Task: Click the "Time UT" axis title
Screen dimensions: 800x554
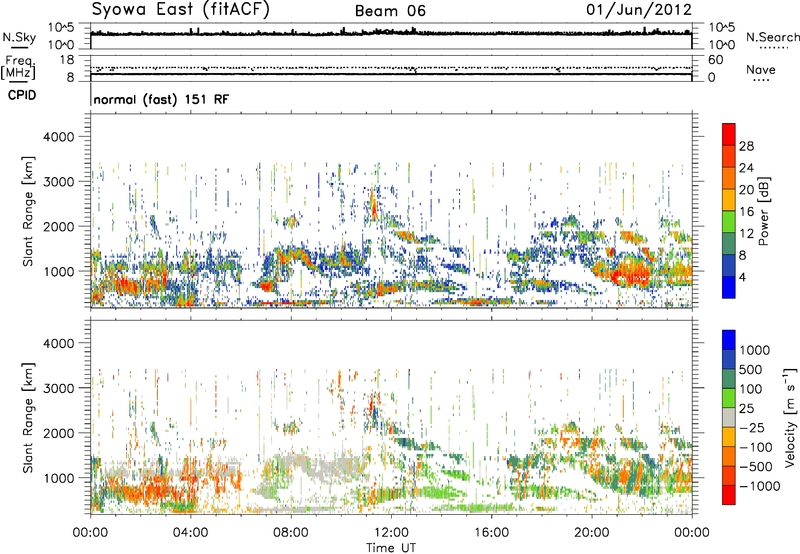Action: (391, 548)
